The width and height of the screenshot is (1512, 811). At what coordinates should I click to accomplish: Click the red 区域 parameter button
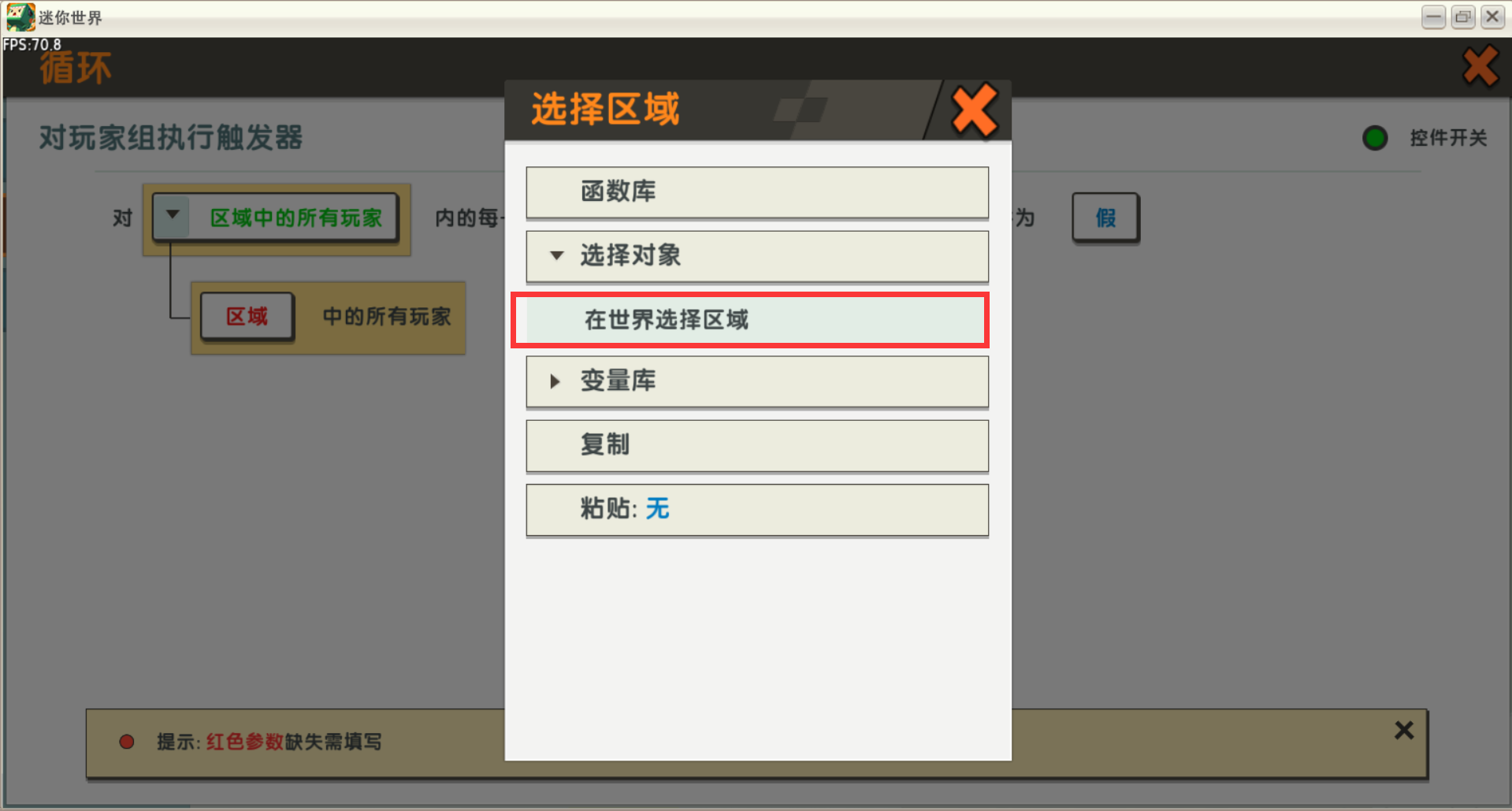(247, 317)
